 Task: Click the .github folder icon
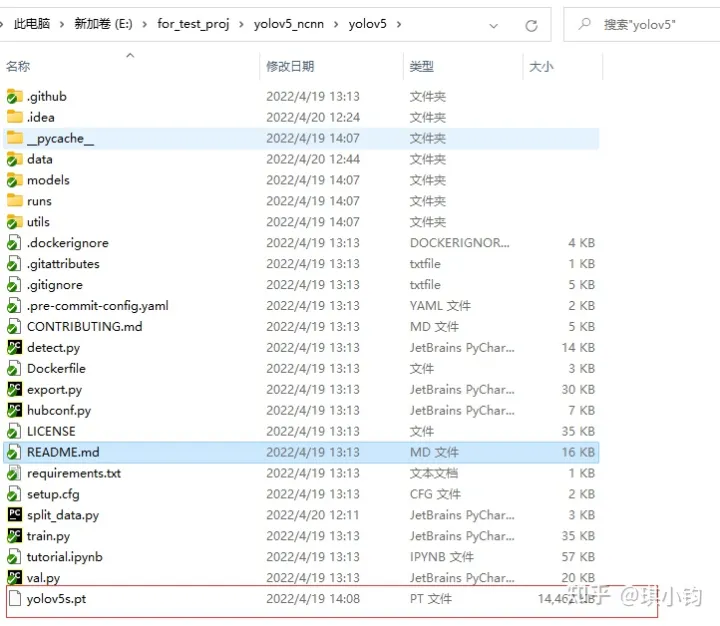click(x=15, y=96)
